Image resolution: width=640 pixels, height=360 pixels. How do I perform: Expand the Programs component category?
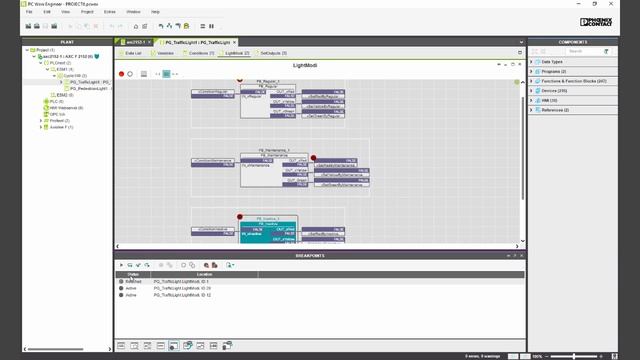(x=531, y=71)
